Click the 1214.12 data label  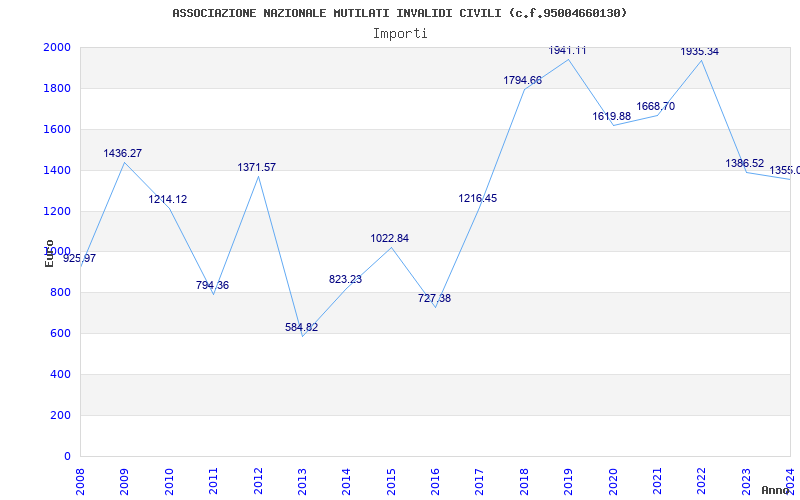tap(168, 199)
